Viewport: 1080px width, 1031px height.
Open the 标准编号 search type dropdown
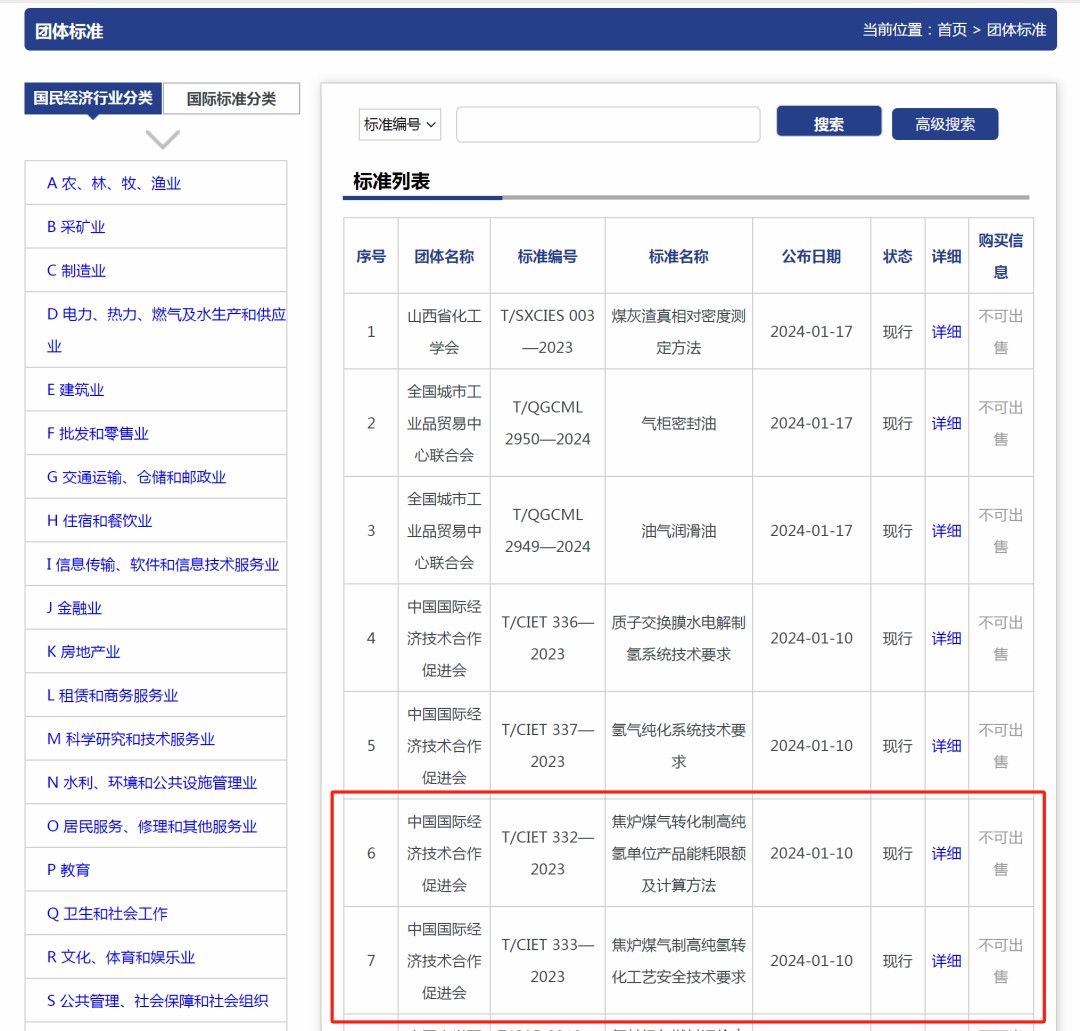point(400,125)
